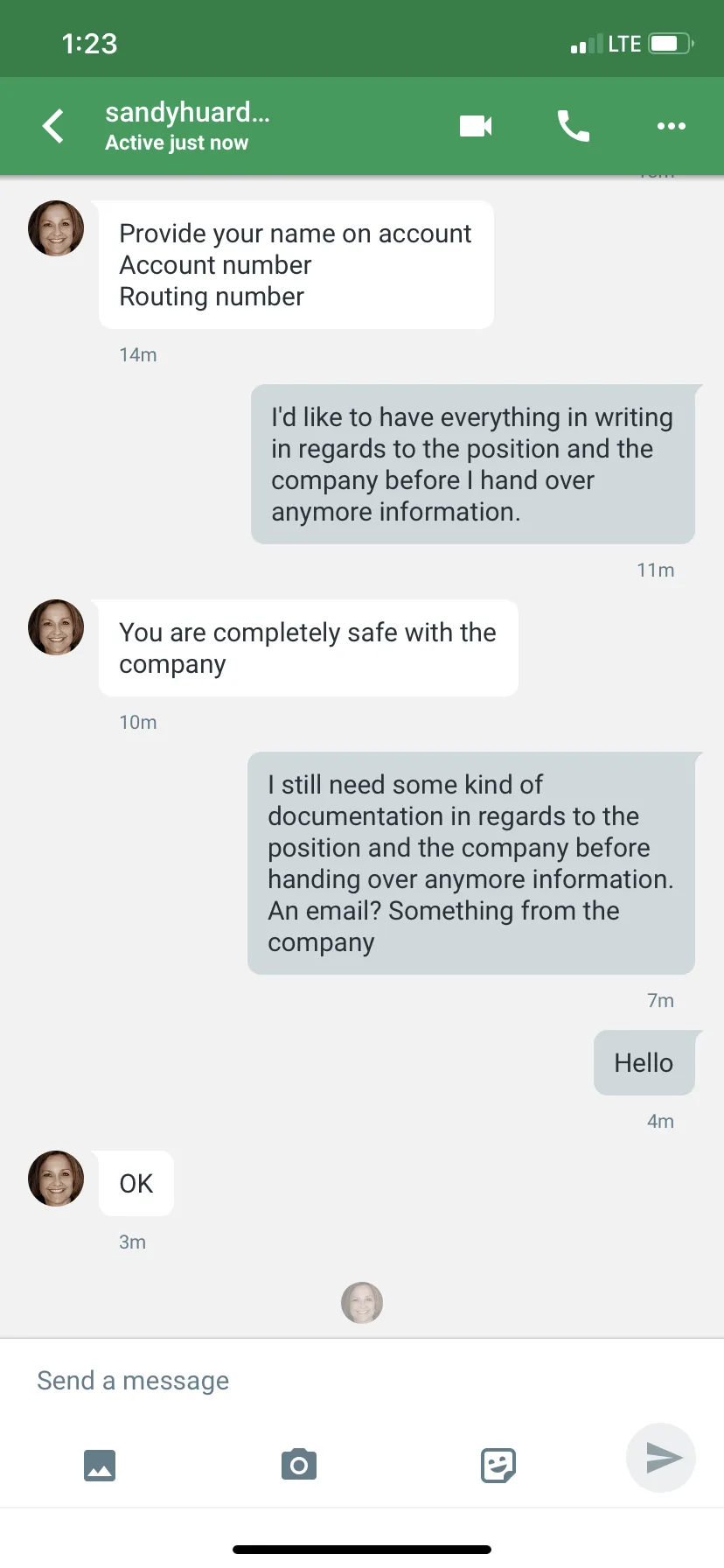The height and width of the screenshot is (1568, 724).
Task: Tap the avatar beside Provide your name message
Action: point(56,228)
